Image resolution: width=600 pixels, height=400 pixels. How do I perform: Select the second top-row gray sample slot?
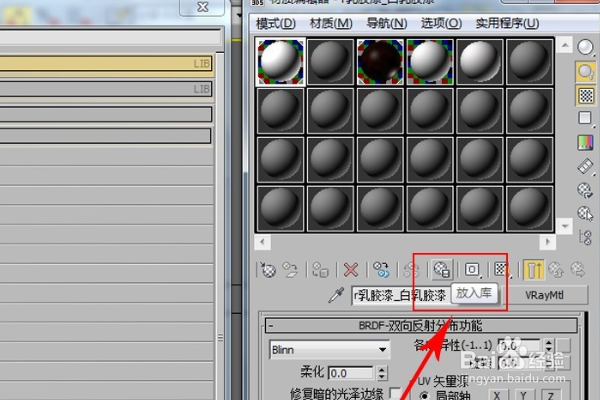[x=330, y=62]
